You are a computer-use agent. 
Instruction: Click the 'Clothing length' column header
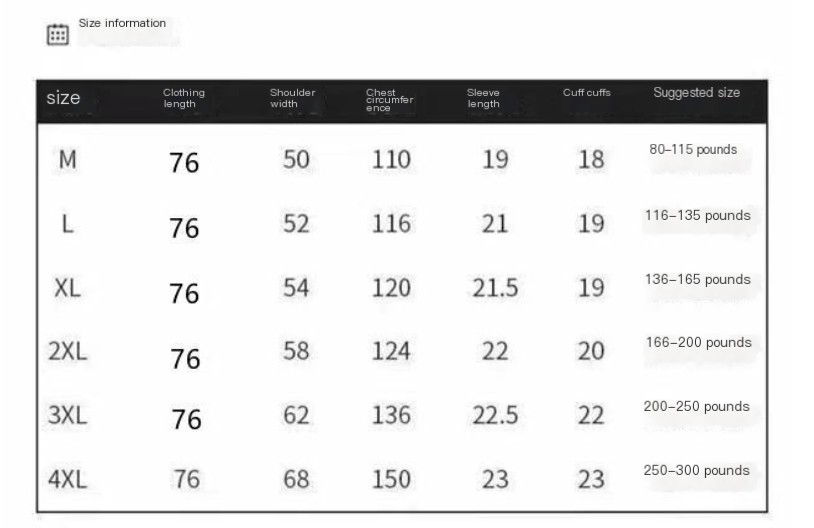(x=184, y=98)
